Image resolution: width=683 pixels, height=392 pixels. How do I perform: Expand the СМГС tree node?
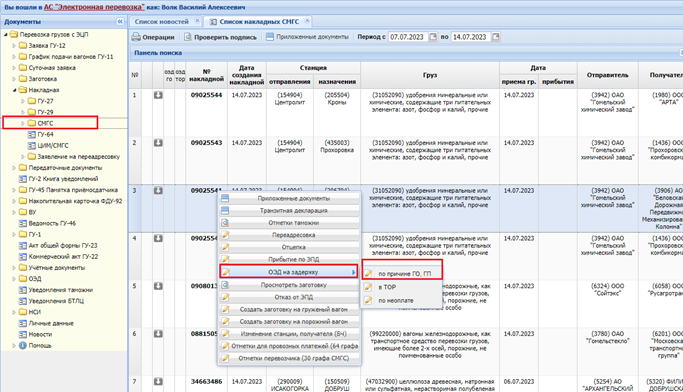click(23, 123)
